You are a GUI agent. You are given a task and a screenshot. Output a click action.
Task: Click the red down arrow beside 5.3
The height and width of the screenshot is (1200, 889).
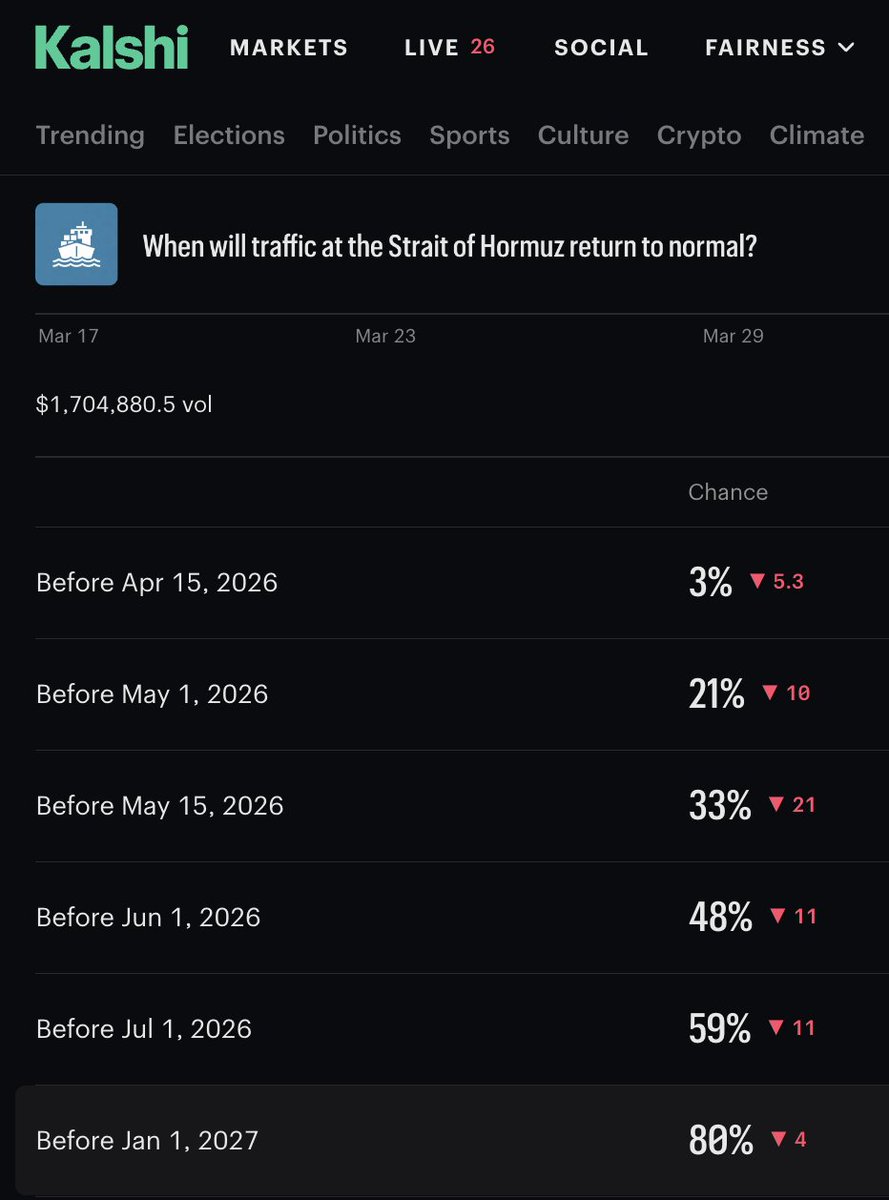coord(757,581)
